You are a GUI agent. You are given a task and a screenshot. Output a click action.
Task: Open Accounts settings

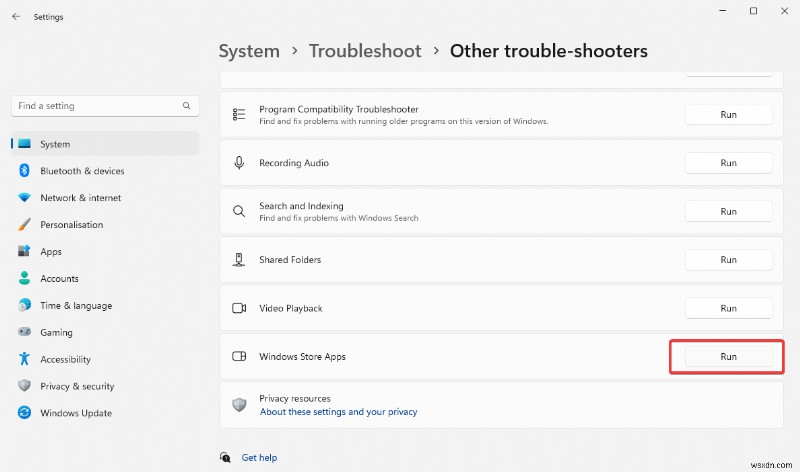[59, 279]
